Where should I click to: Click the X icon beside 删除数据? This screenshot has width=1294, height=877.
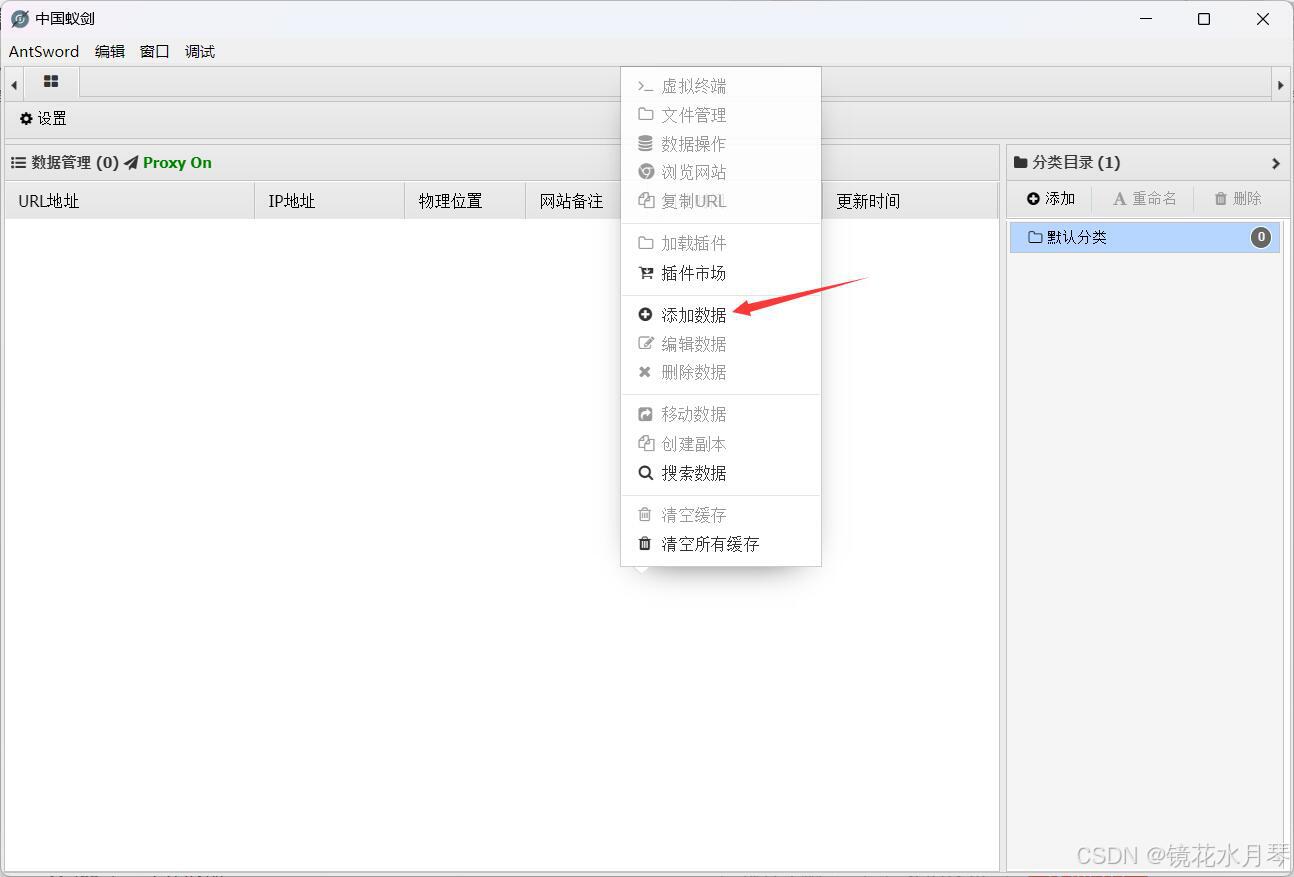point(645,372)
